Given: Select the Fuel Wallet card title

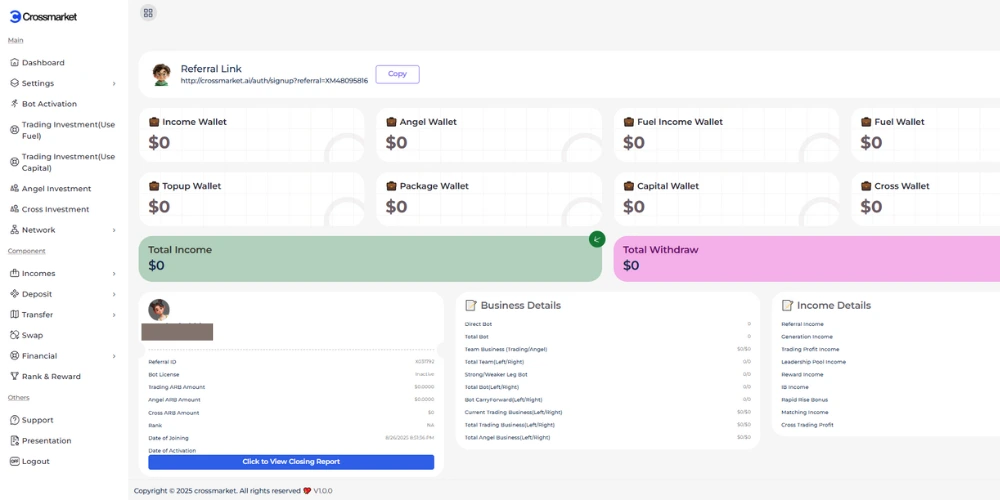Looking at the screenshot, I should (899, 122).
